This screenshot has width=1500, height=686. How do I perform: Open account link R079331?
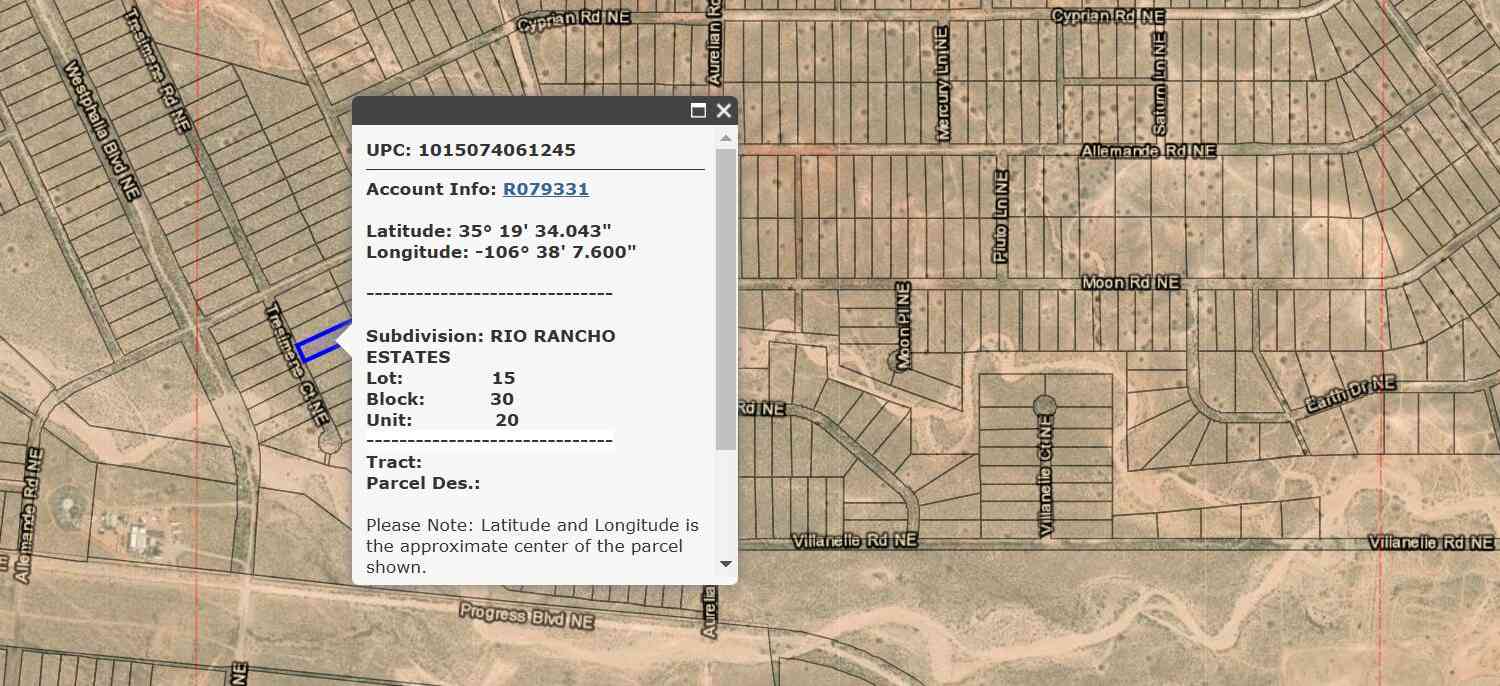coord(545,189)
